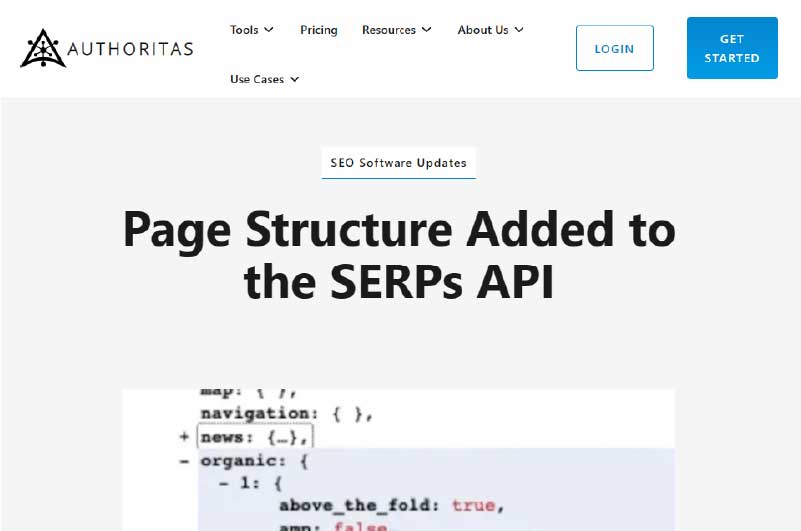Open the Resources menu
Screen dimensions: 801x531
[389, 30]
